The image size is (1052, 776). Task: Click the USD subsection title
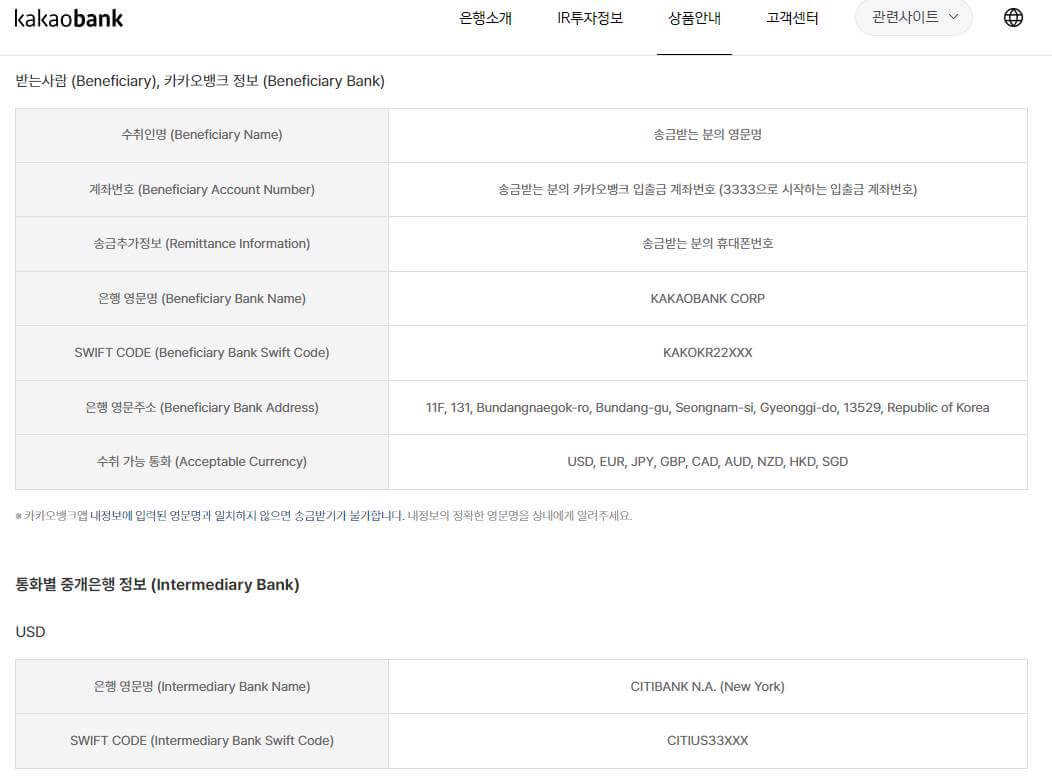pos(30,632)
